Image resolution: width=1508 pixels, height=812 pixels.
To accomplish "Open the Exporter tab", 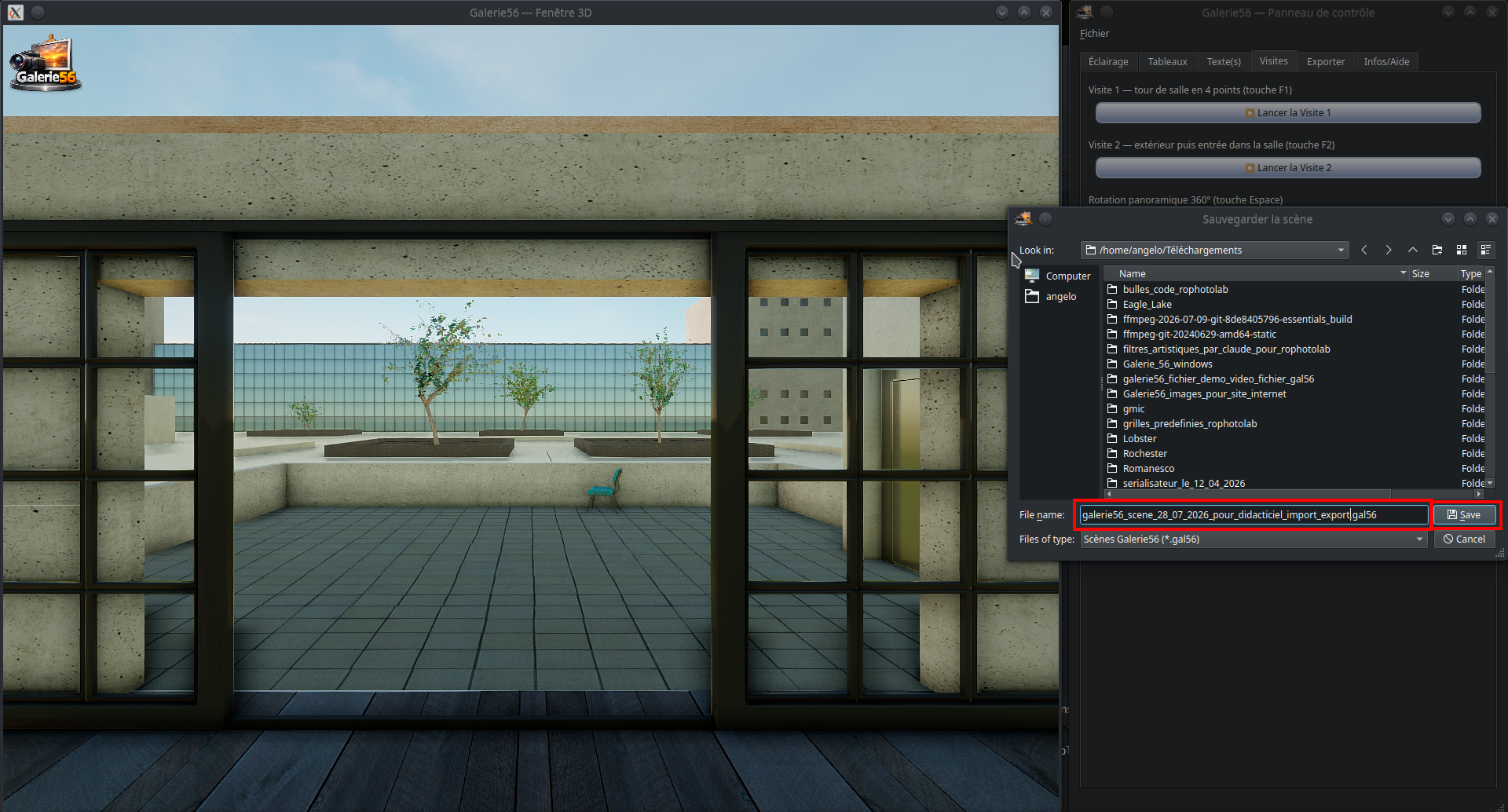I will click(1326, 61).
